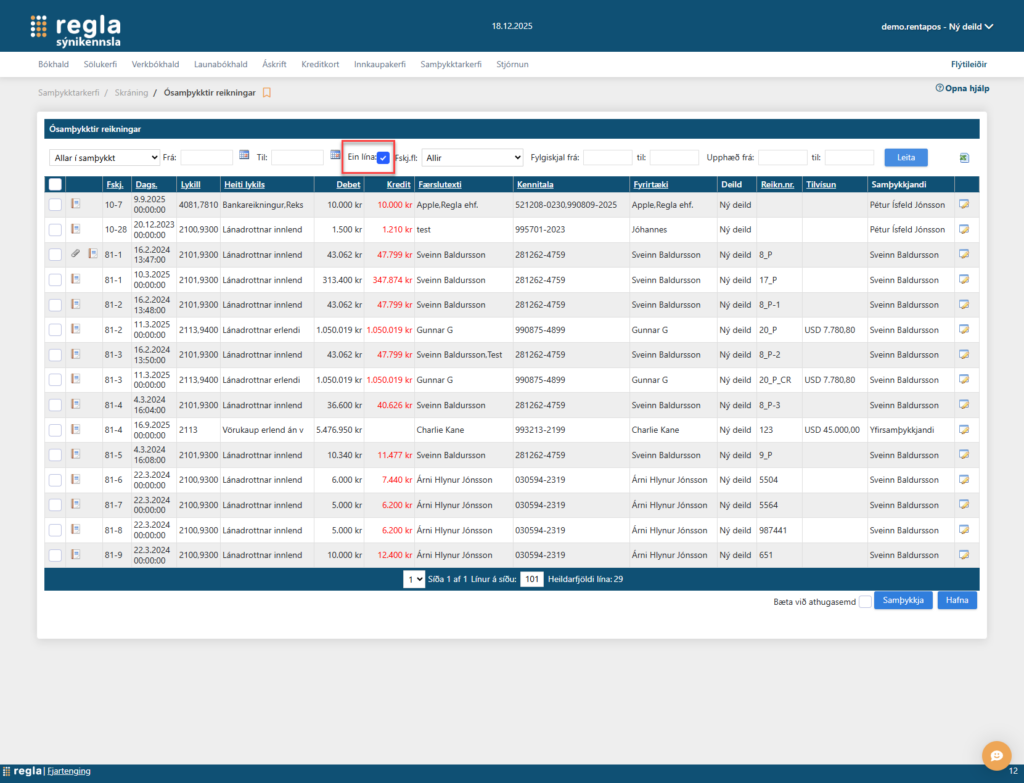Open the document icon for row 10-7
This screenshot has width=1024, height=783.
75,205
